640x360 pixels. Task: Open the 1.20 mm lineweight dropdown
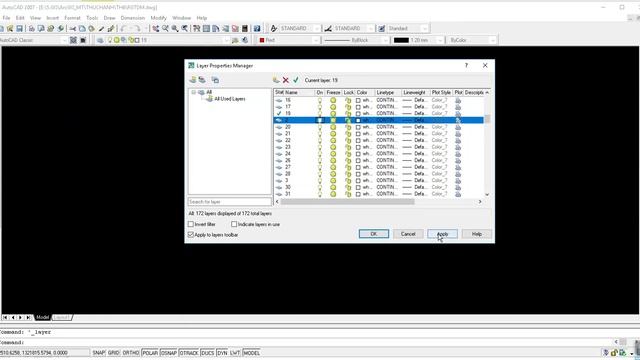tap(440, 40)
